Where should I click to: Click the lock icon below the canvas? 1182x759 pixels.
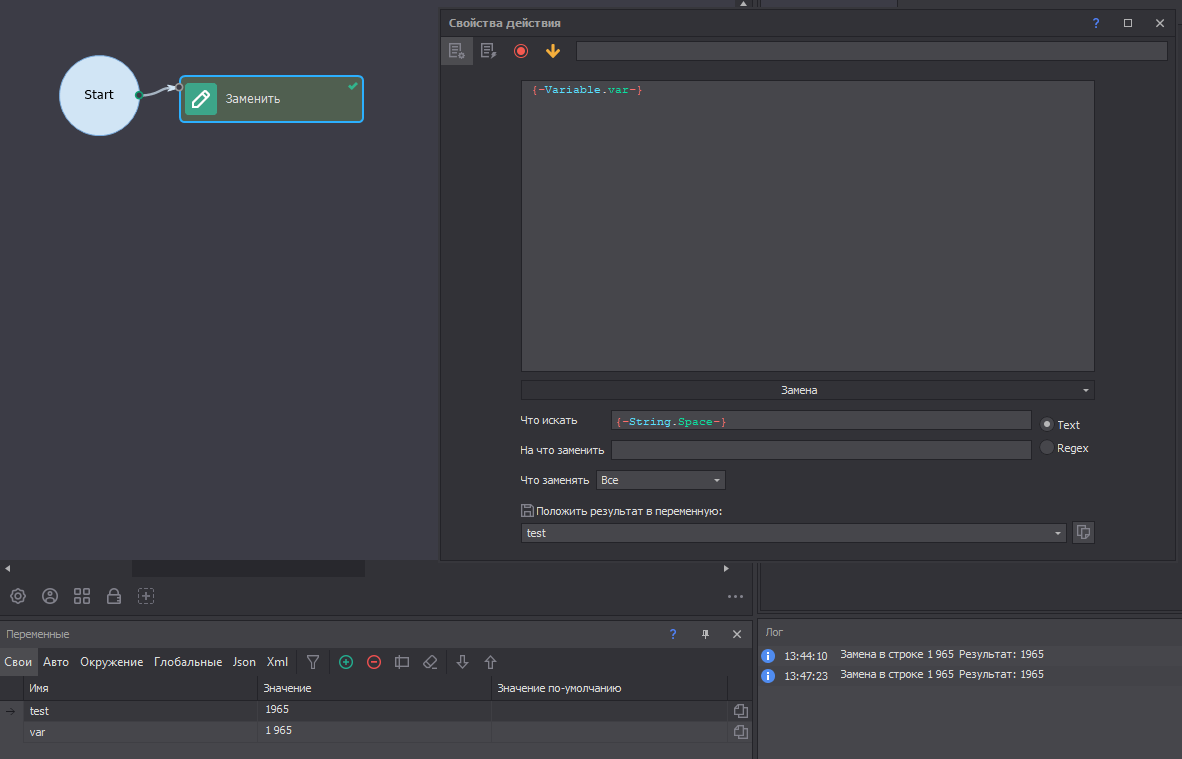(x=114, y=596)
